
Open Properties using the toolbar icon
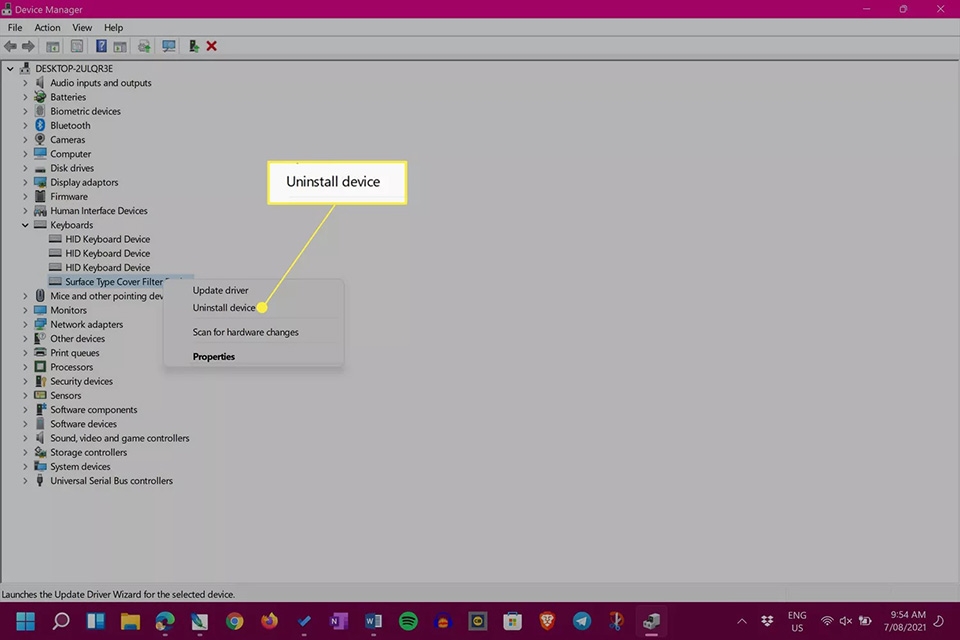coord(76,46)
